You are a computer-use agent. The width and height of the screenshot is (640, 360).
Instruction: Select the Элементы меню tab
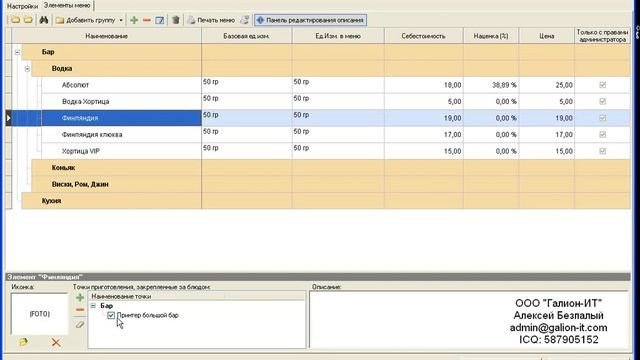[67, 5]
